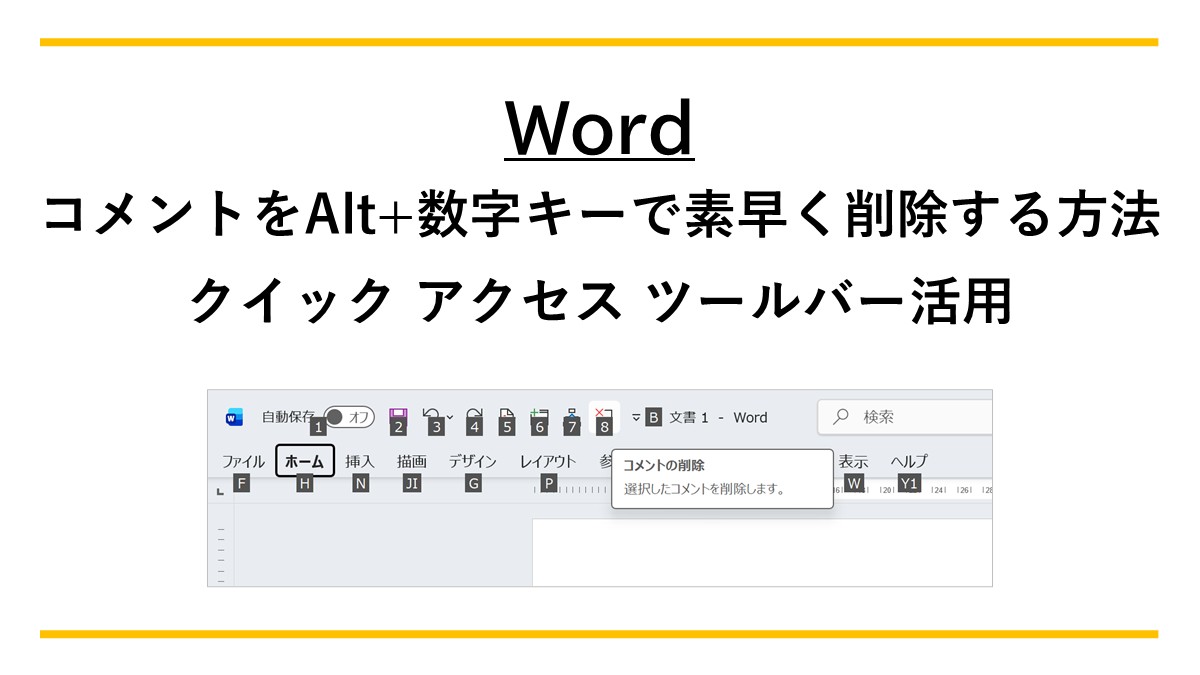Click the New document icon
The width and height of the screenshot is (1200, 675).
tap(507, 415)
